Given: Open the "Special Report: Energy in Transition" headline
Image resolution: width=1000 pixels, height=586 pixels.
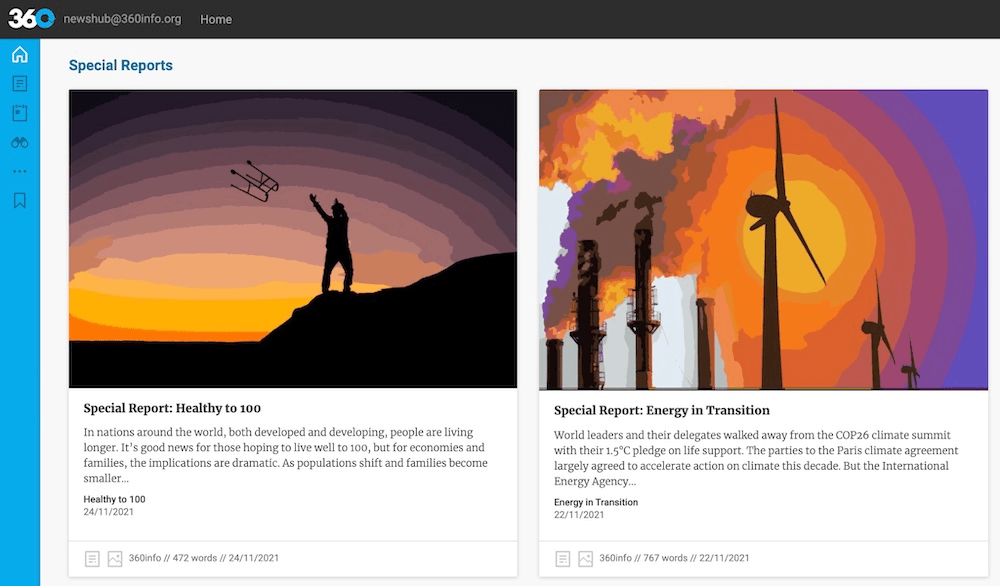Looking at the screenshot, I should tap(661, 410).
